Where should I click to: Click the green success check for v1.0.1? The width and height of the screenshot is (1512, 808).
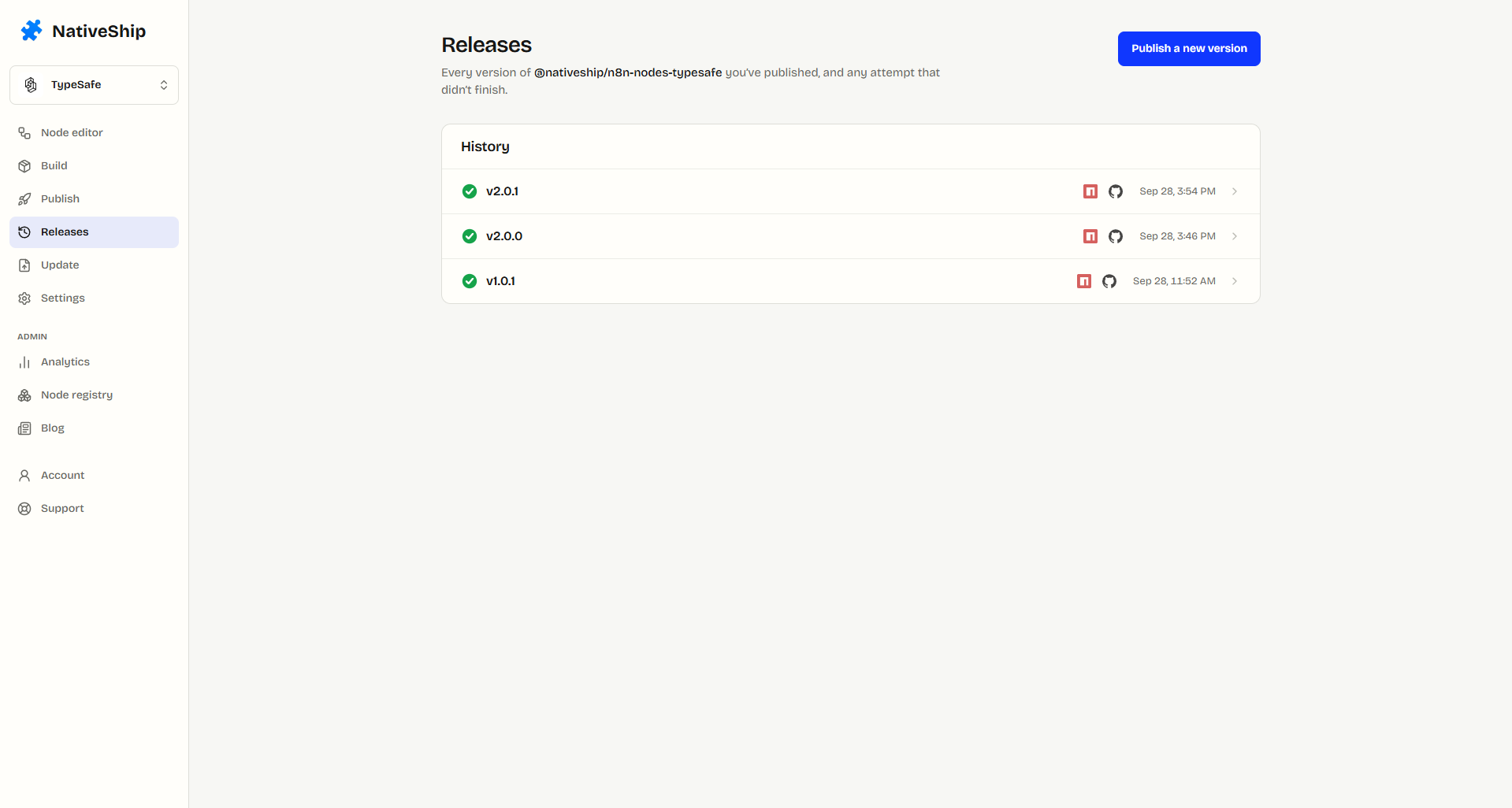[x=470, y=281]
